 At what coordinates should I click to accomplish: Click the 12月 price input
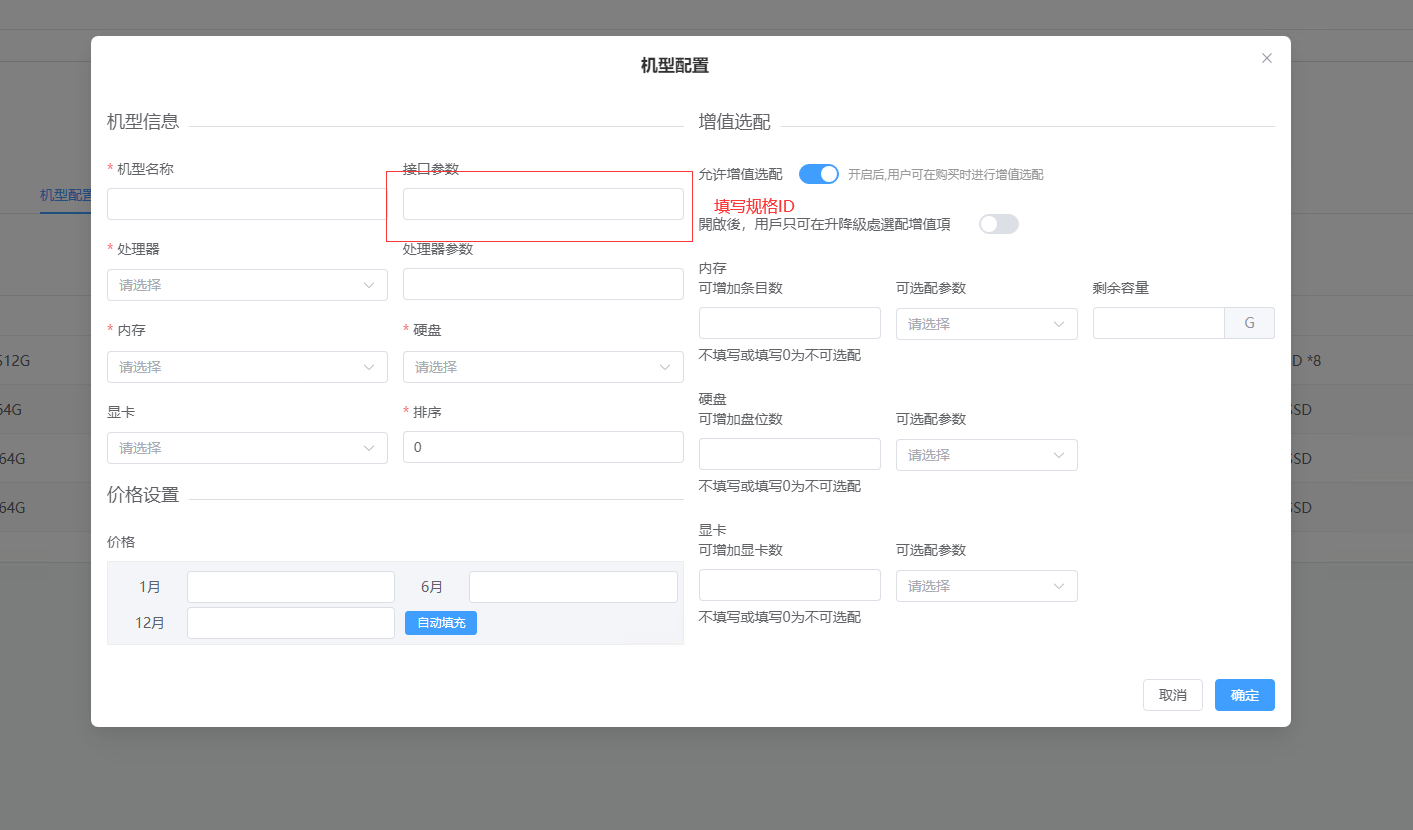[291, 623]
